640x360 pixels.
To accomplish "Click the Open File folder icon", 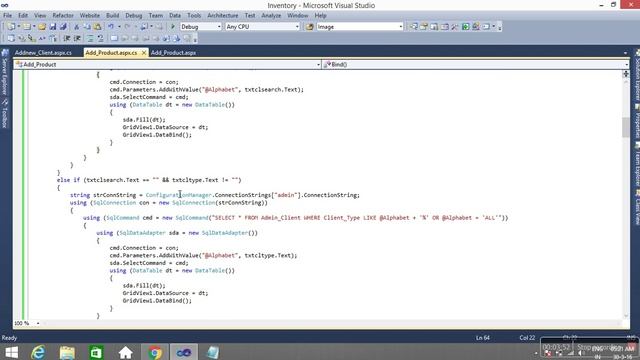I will (x=42, y=27).
